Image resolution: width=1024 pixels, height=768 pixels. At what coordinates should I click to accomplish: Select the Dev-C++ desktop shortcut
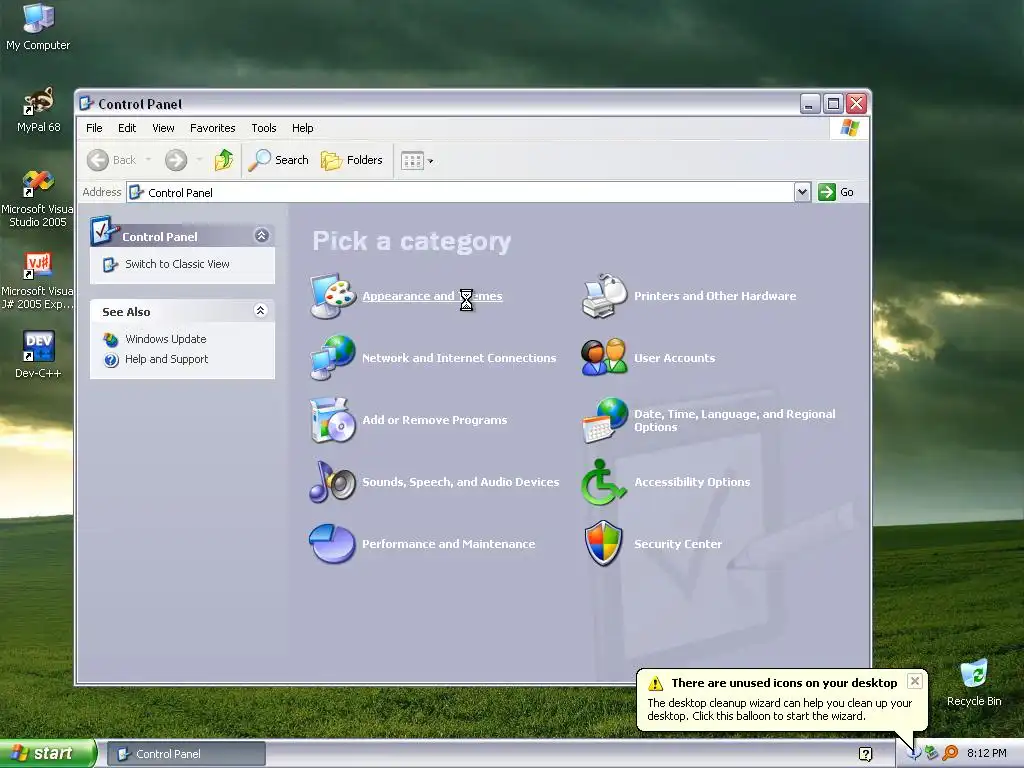(x=38, y=355)
